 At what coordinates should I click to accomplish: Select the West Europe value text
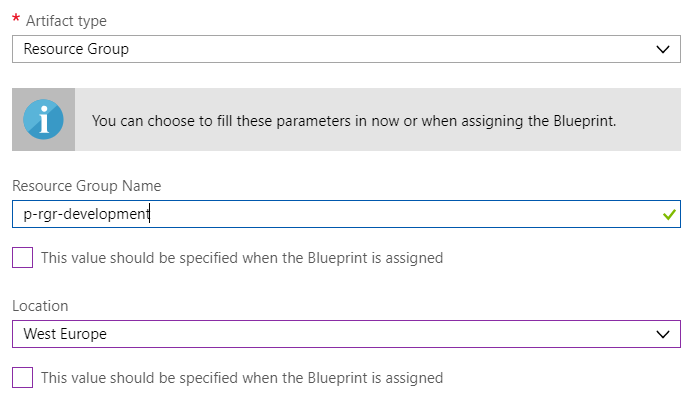pyautogui.click(x=65, y=334)
